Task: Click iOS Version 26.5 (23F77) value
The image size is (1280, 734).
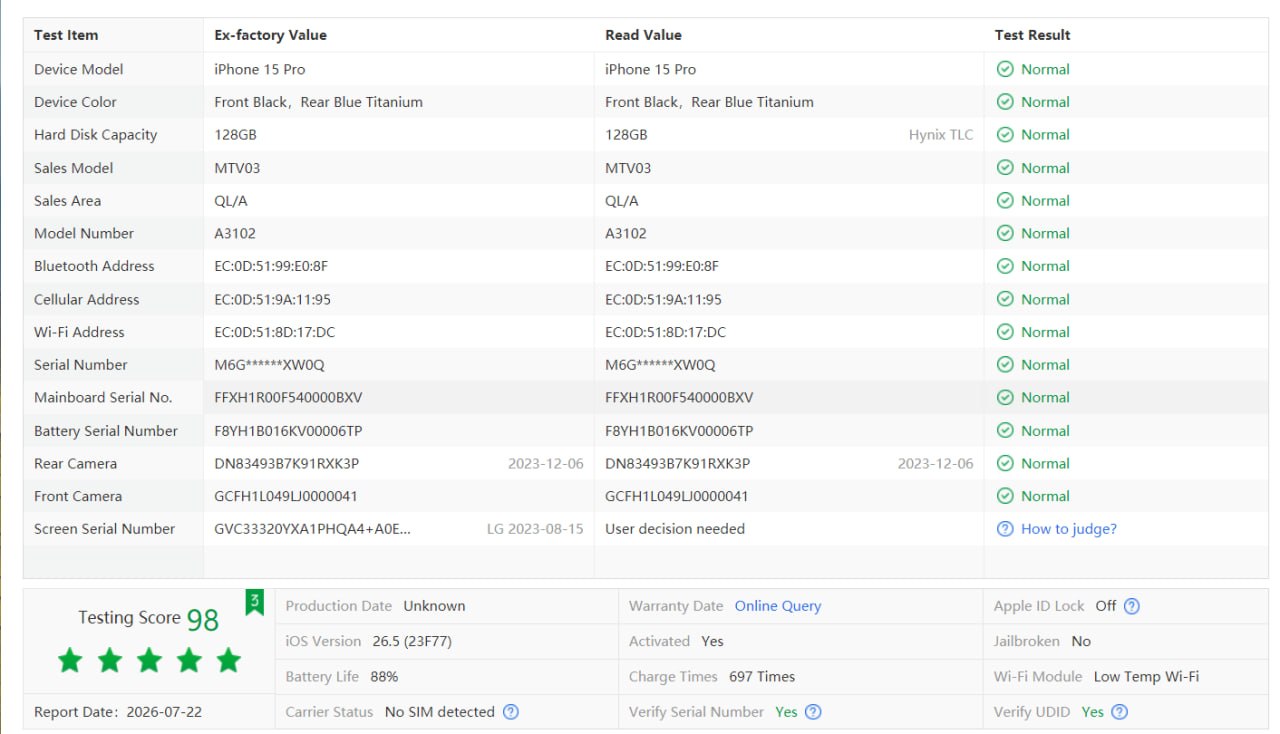Action: pos(412,641)
